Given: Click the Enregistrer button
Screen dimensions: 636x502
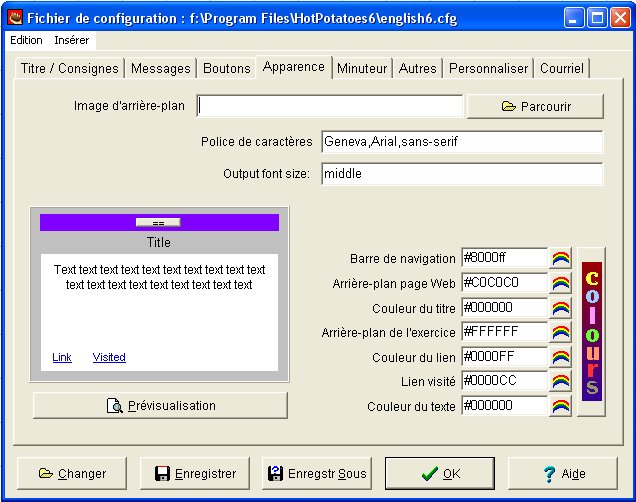Looking at the screenshot, I should 195,474.
